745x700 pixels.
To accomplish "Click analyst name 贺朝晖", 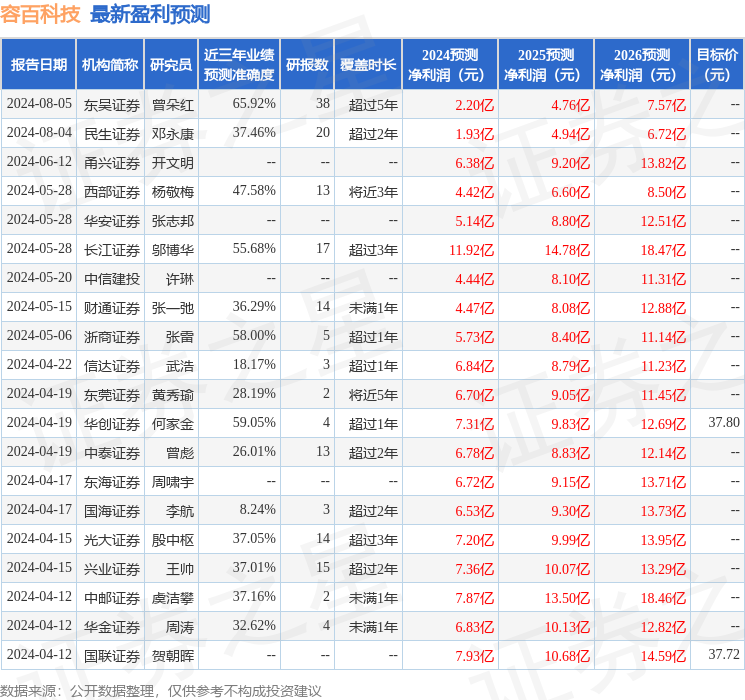I will pos(172,656).
